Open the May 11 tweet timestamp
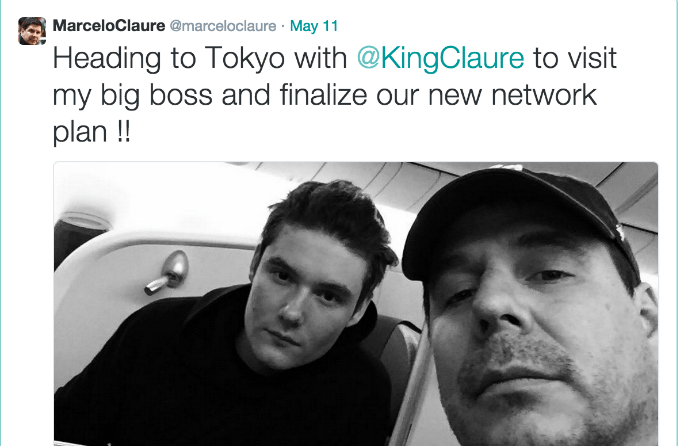The height and width of the screenshot is (446, 678). (x=314, y=26)
